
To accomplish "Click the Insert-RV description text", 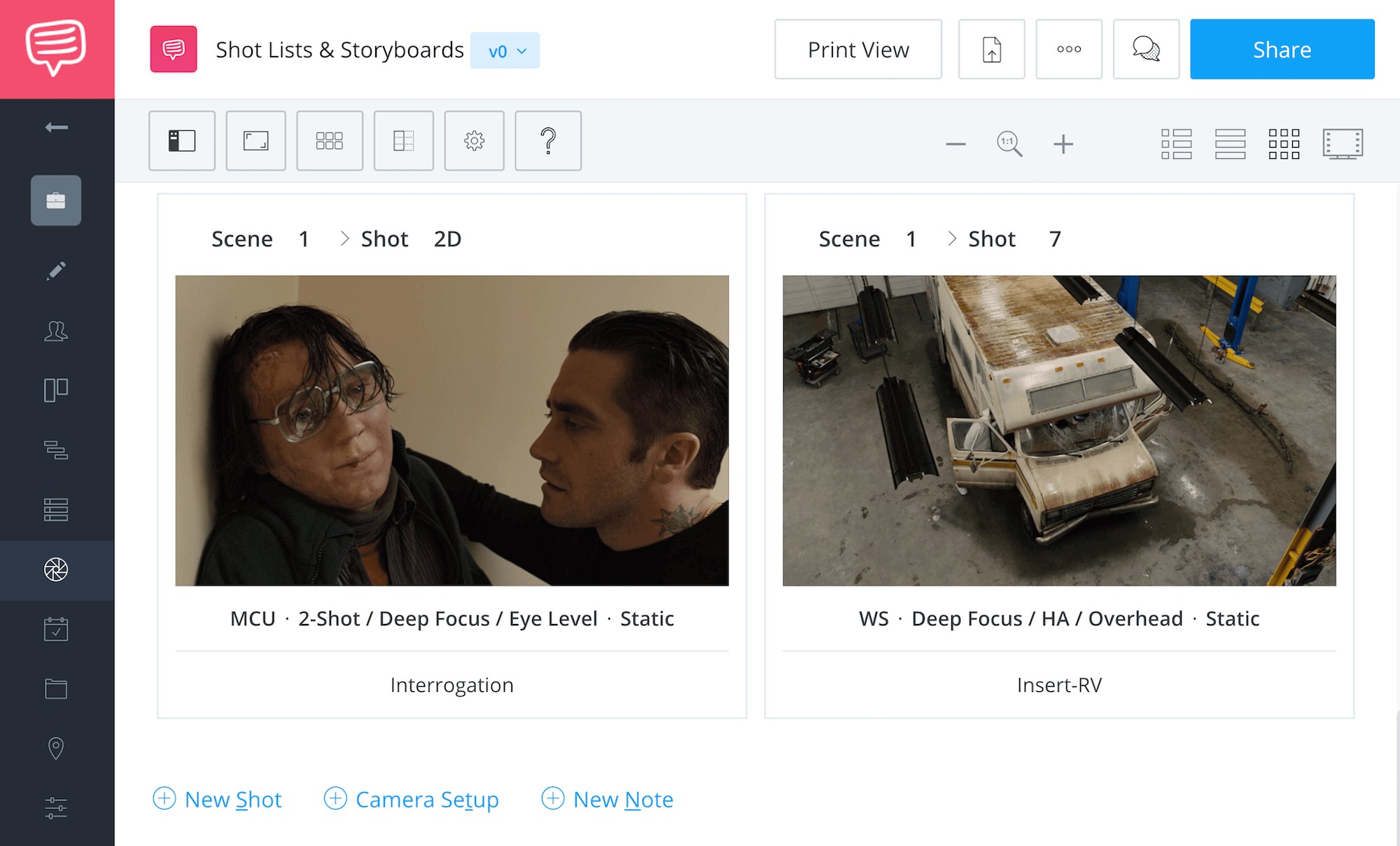I will pyautogui.click(x=1059, y=685).
